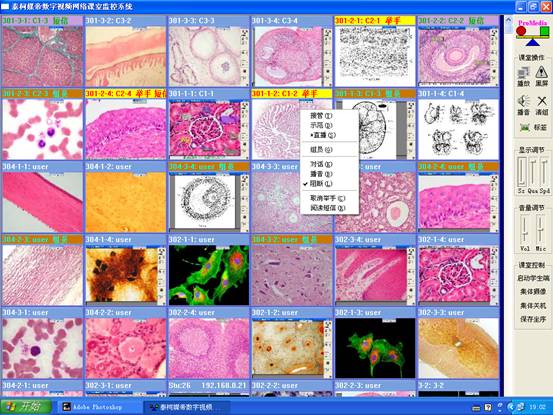
Task: Adjust the Sz display slider
Action: [522, 172]
